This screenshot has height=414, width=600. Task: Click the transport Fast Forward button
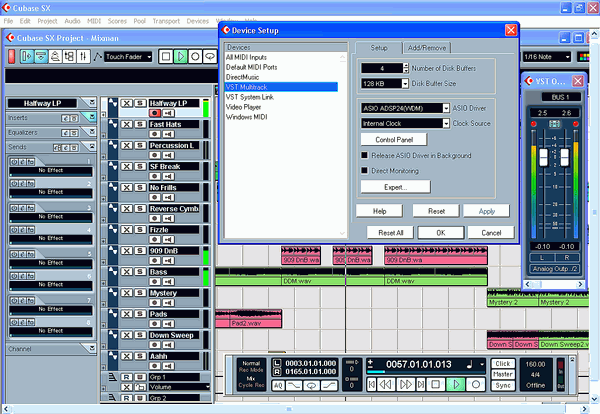(405, 384)
